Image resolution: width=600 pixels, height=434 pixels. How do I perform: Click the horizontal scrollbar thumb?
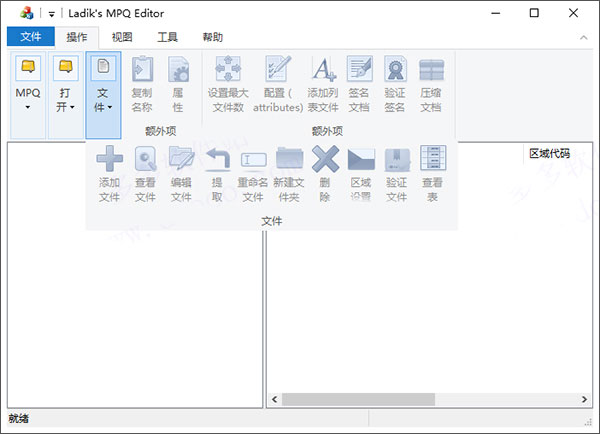coord(358,399)
